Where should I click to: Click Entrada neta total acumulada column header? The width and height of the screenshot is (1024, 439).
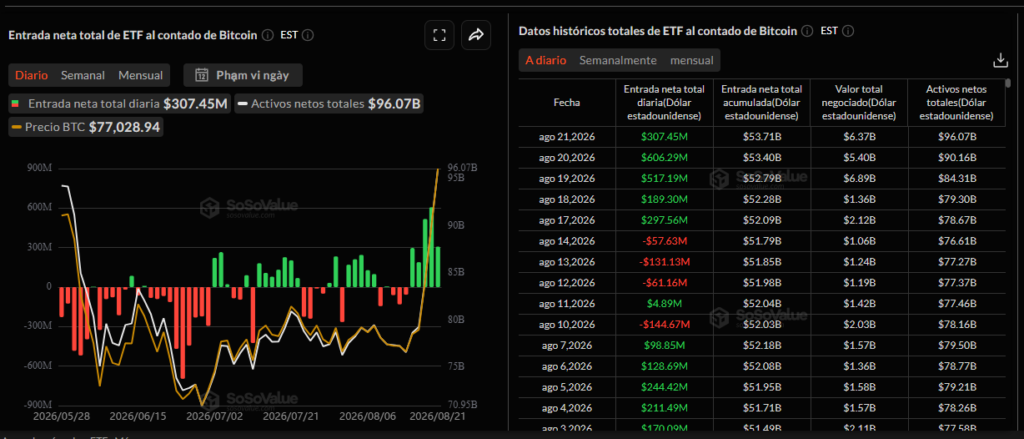(761, 102)
